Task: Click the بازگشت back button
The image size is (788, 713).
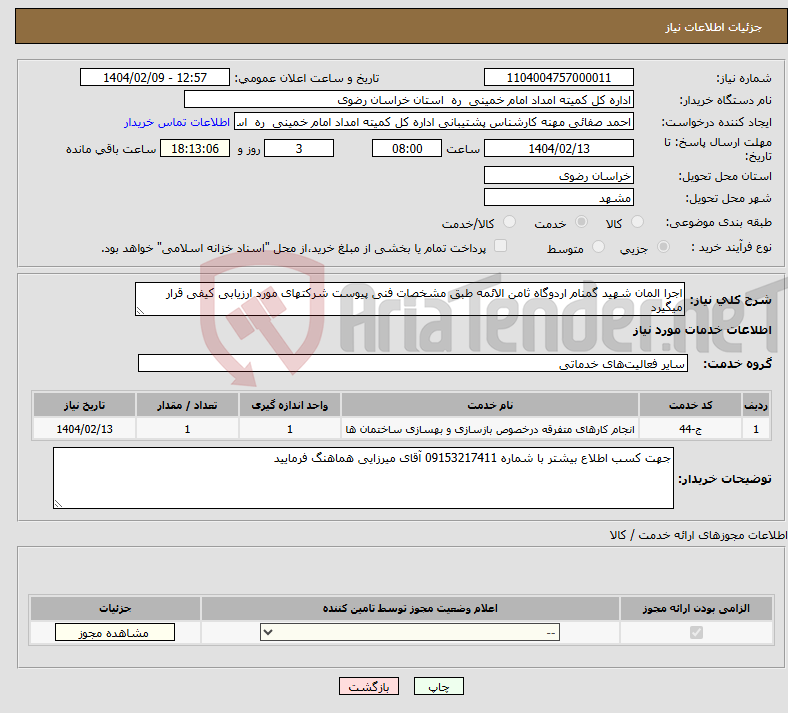Action: pos(369,686)
